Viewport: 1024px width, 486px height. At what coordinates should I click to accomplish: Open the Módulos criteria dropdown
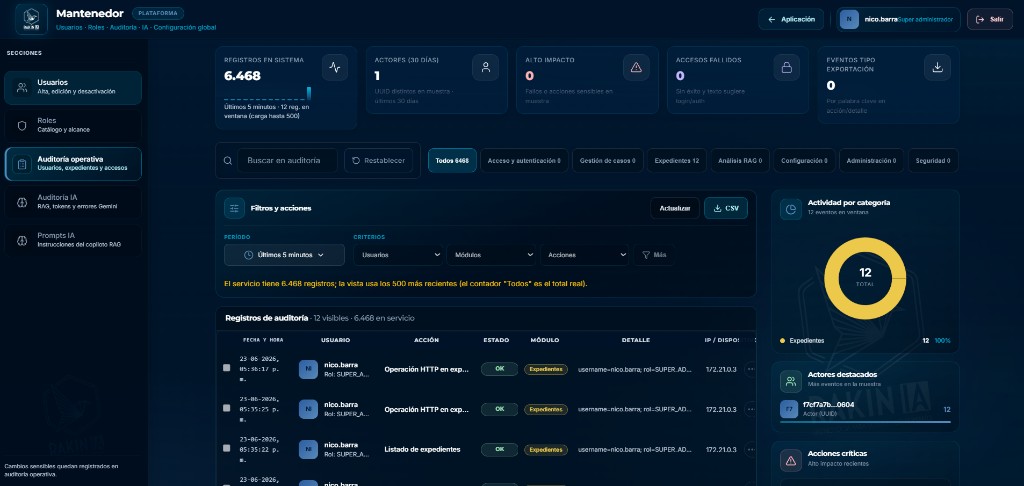point(491,255)
